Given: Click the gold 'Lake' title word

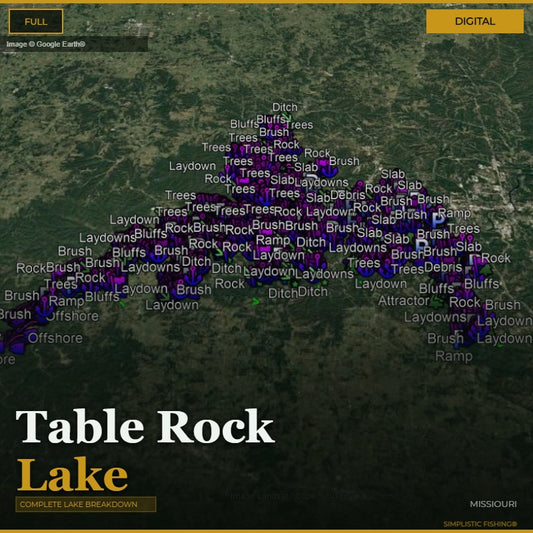Looking at the screenshot, I should (x=72, y=475).
